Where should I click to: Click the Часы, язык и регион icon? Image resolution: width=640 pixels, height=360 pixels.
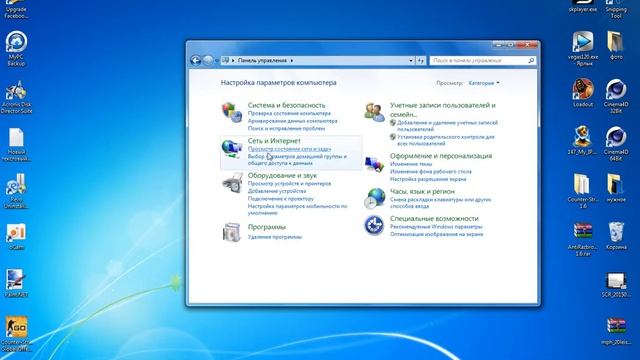(374, 199)
